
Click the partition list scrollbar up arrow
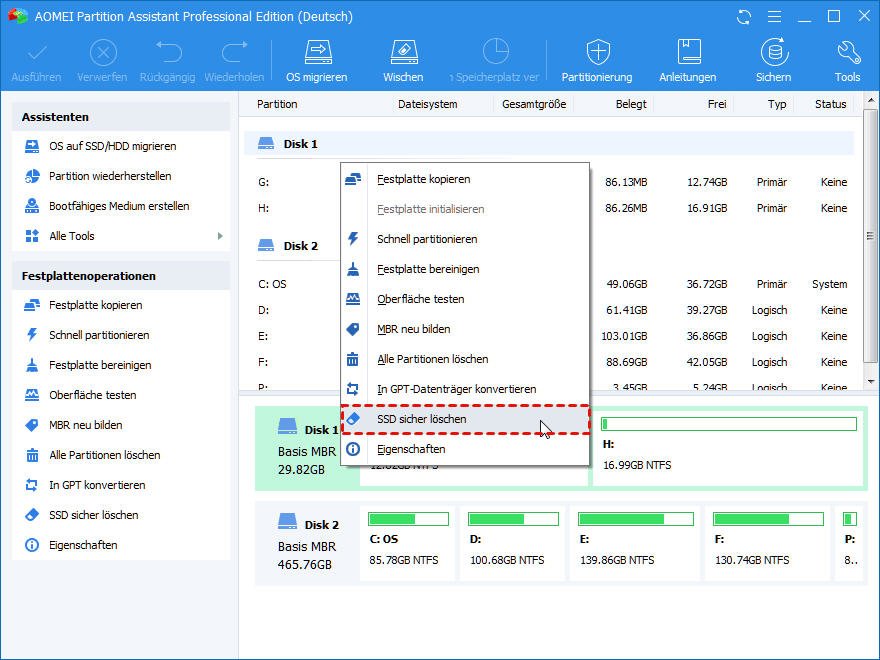(870, 101)
